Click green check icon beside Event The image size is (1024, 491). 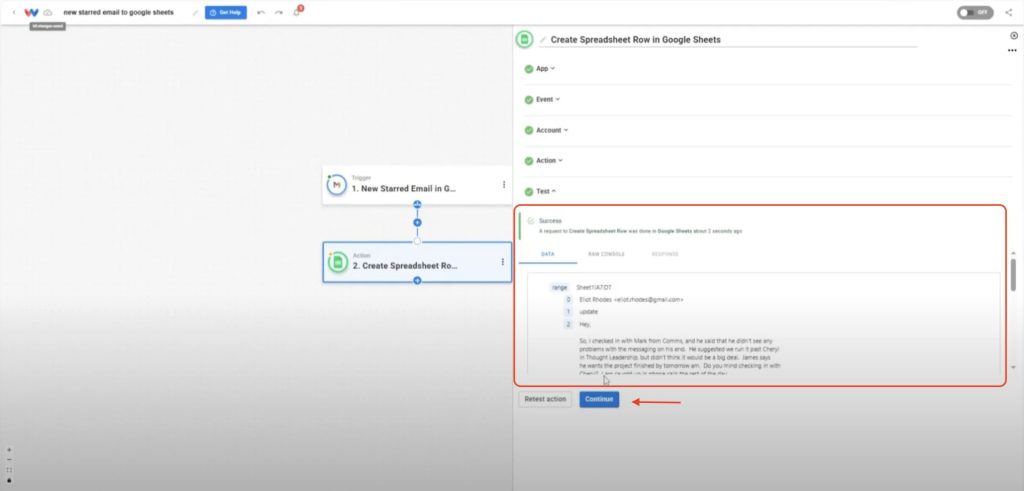[528, 99]
